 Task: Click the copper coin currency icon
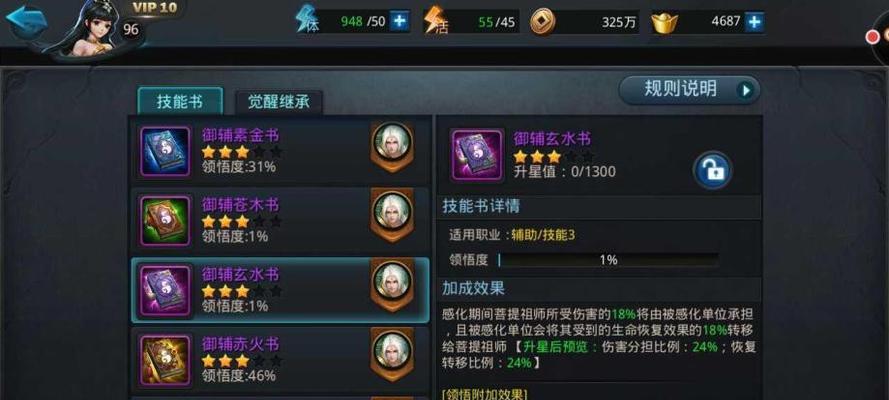[x=543, y=22]
